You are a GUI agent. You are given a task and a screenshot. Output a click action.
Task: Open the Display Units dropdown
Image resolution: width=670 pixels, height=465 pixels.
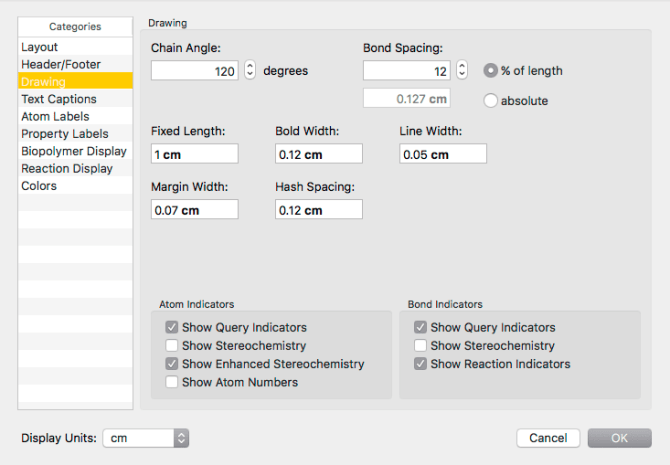click(145, 438)
